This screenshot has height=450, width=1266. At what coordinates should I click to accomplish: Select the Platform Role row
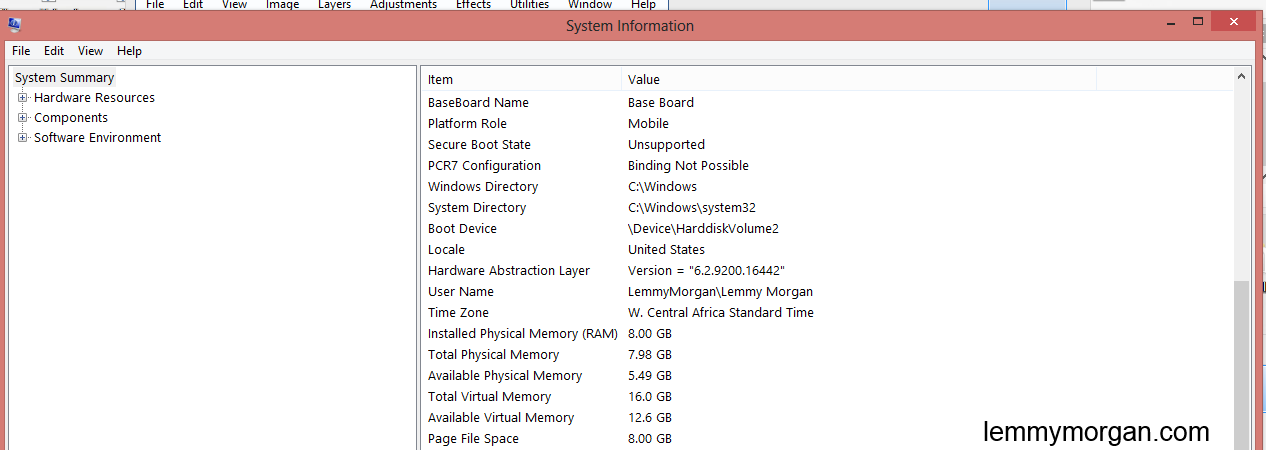click(827, 124)
